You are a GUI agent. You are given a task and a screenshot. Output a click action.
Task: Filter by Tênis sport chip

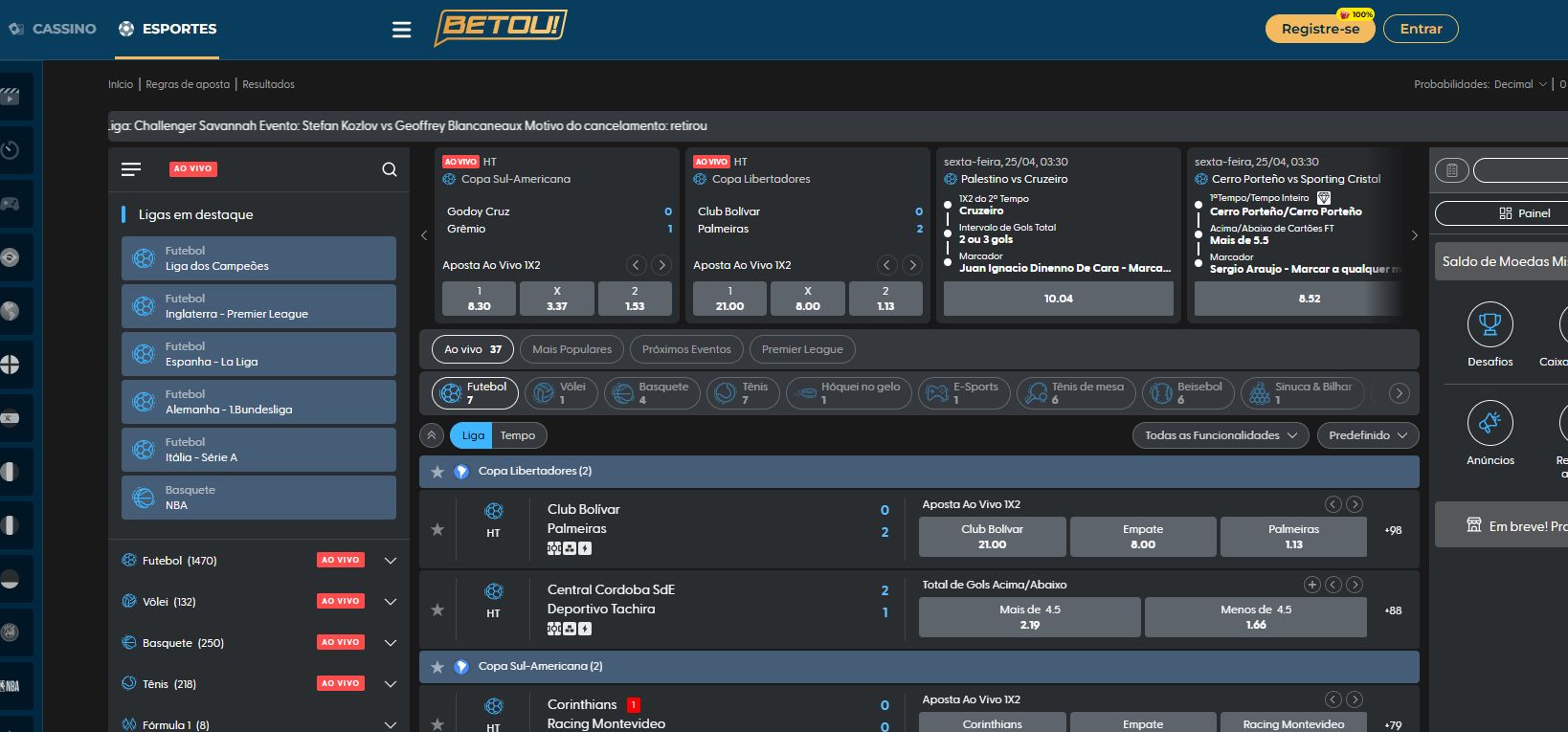click(743, 393)
